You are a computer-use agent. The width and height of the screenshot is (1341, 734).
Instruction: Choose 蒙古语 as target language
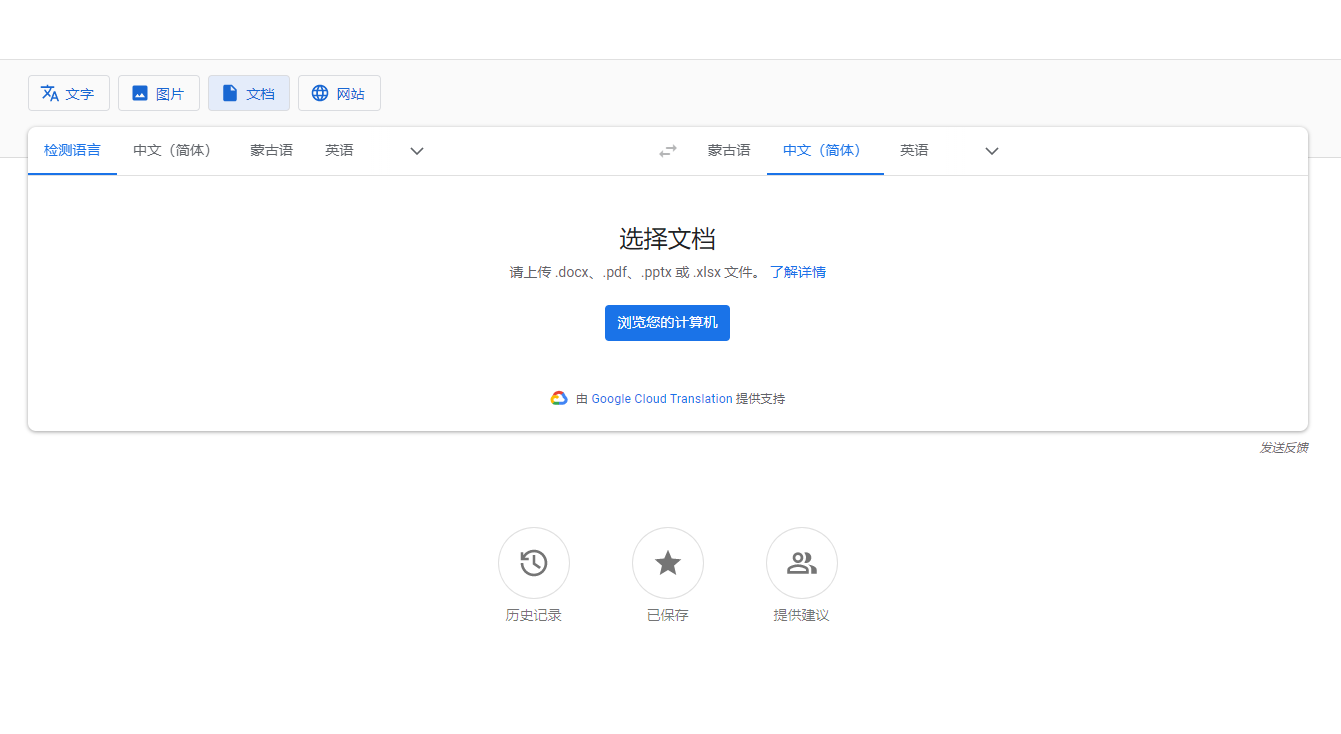point(729,151)
